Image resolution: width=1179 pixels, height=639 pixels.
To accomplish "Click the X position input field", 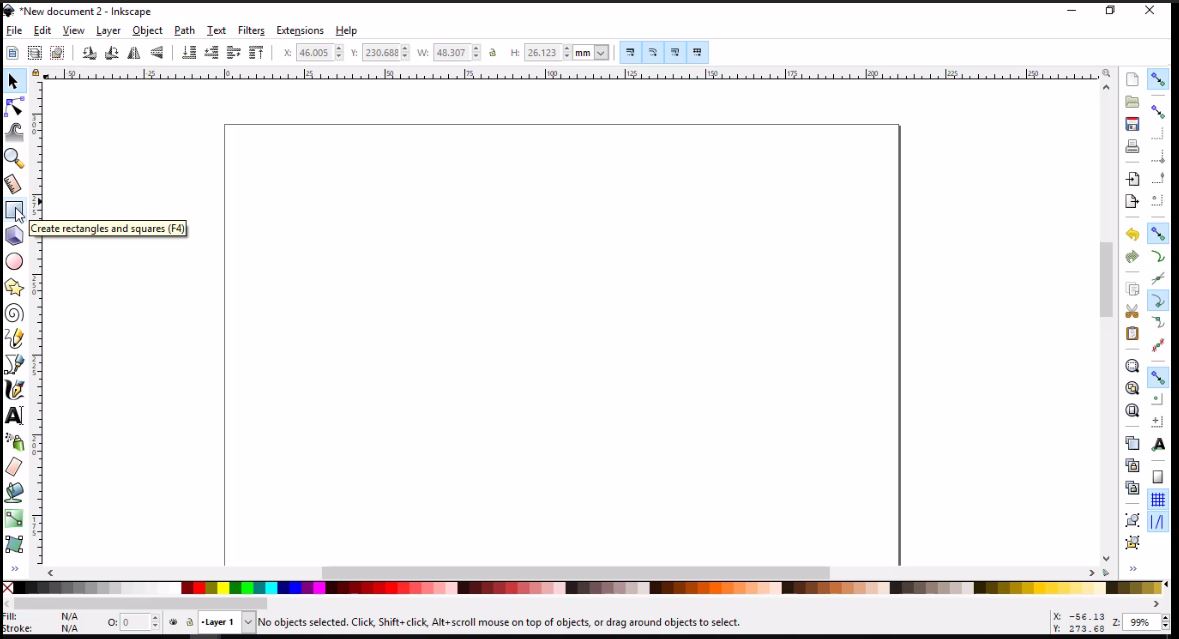I will click(x=314, y=53).
